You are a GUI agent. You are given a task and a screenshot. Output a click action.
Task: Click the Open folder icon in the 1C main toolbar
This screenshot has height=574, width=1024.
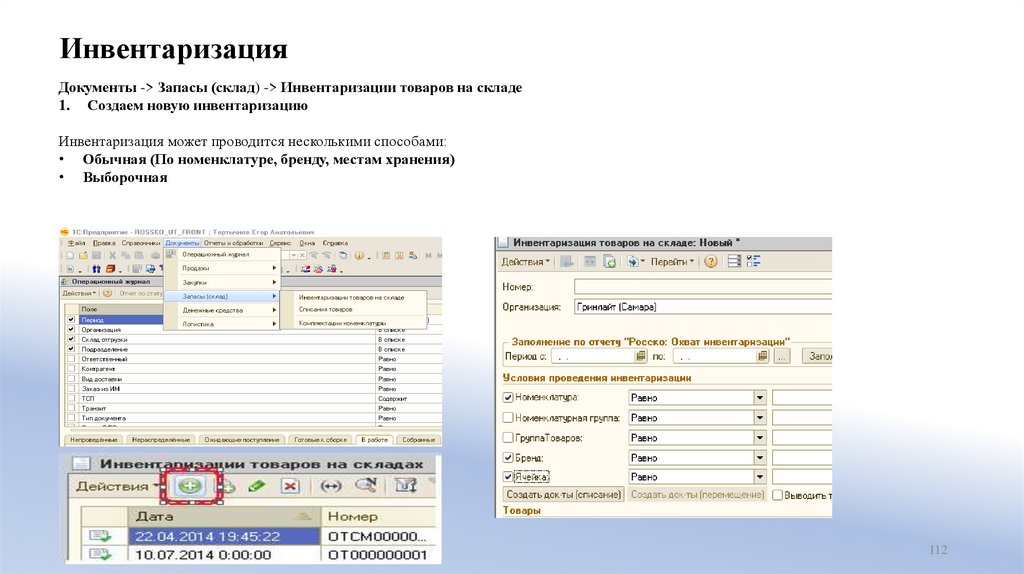tap(83, 255)
